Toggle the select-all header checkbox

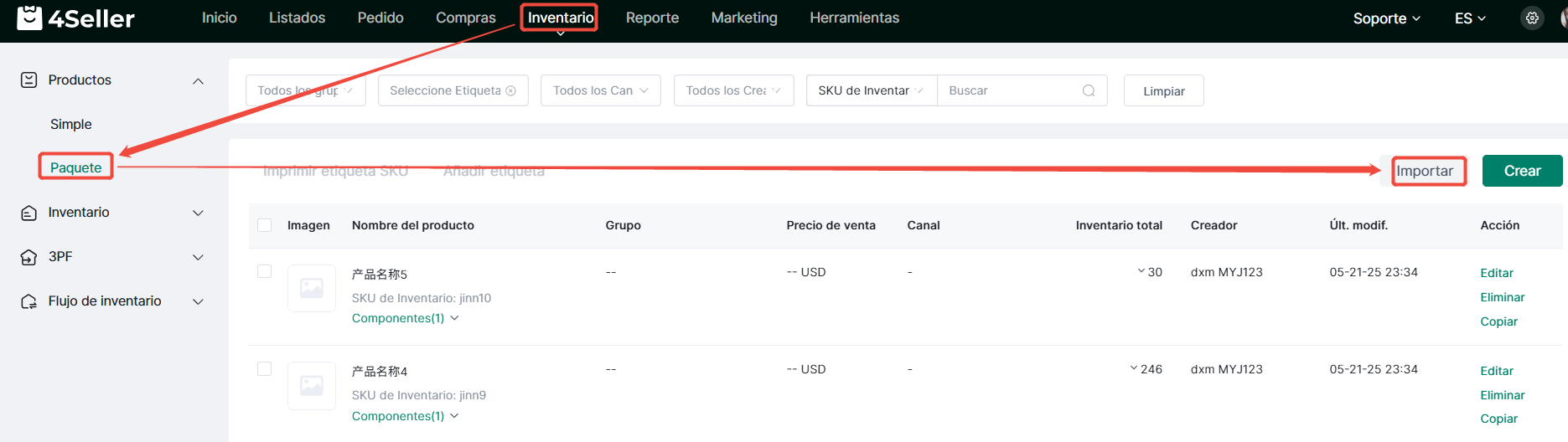tap(265, 225)
